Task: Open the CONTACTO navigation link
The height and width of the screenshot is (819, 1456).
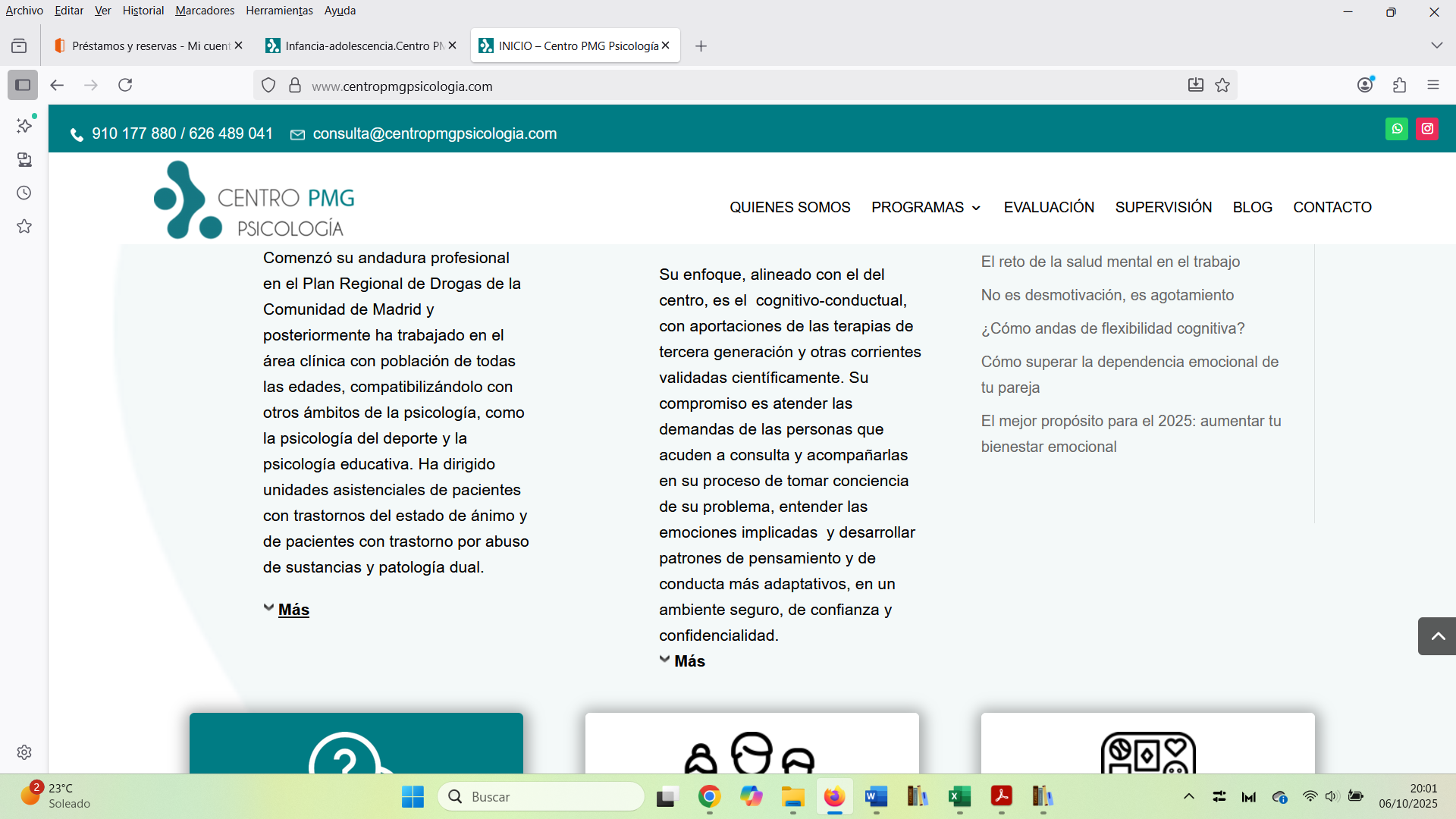Action: [x=1332, y=208]
